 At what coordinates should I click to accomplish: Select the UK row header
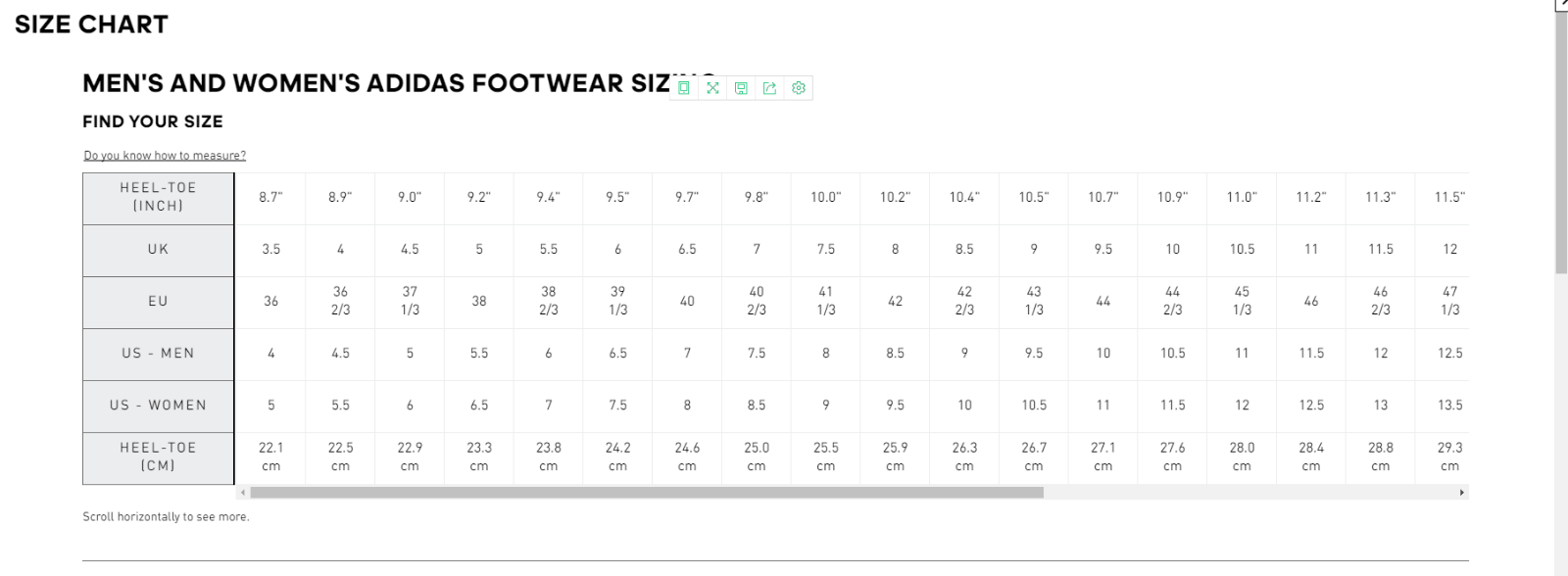coord(158,250)
